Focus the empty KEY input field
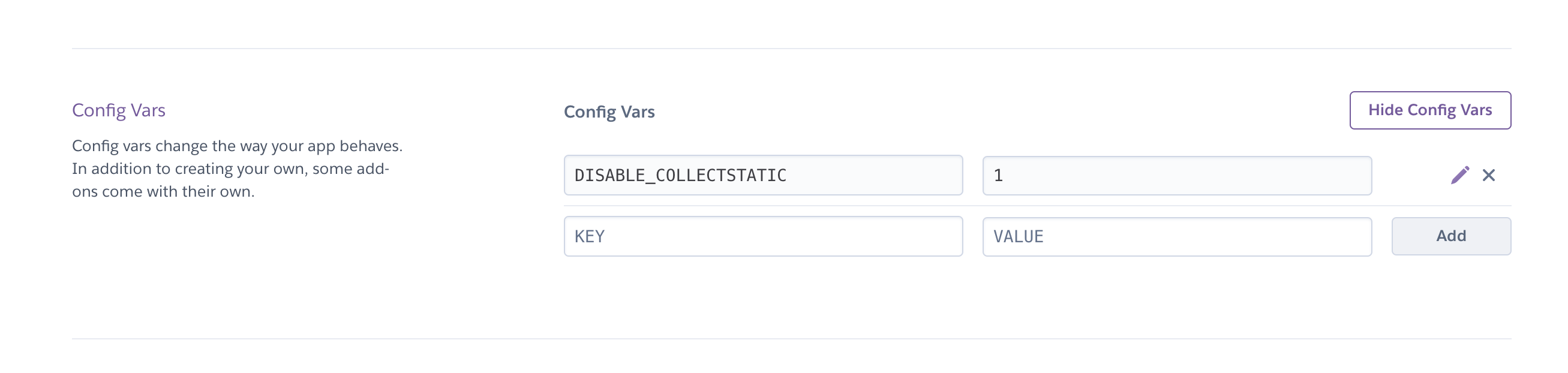Screen dimensions: 1568x373 tap(762, 236)
